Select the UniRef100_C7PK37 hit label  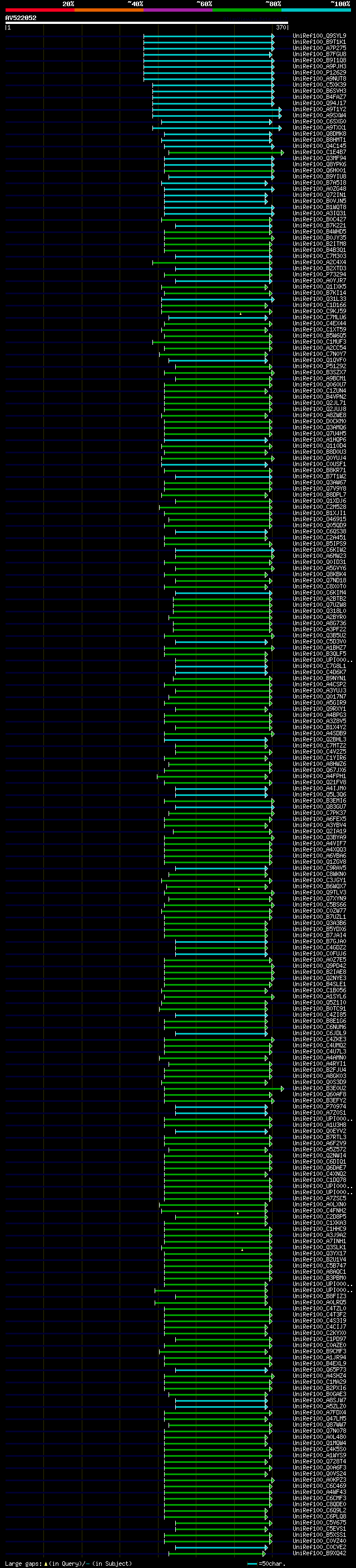click(319, 813)
